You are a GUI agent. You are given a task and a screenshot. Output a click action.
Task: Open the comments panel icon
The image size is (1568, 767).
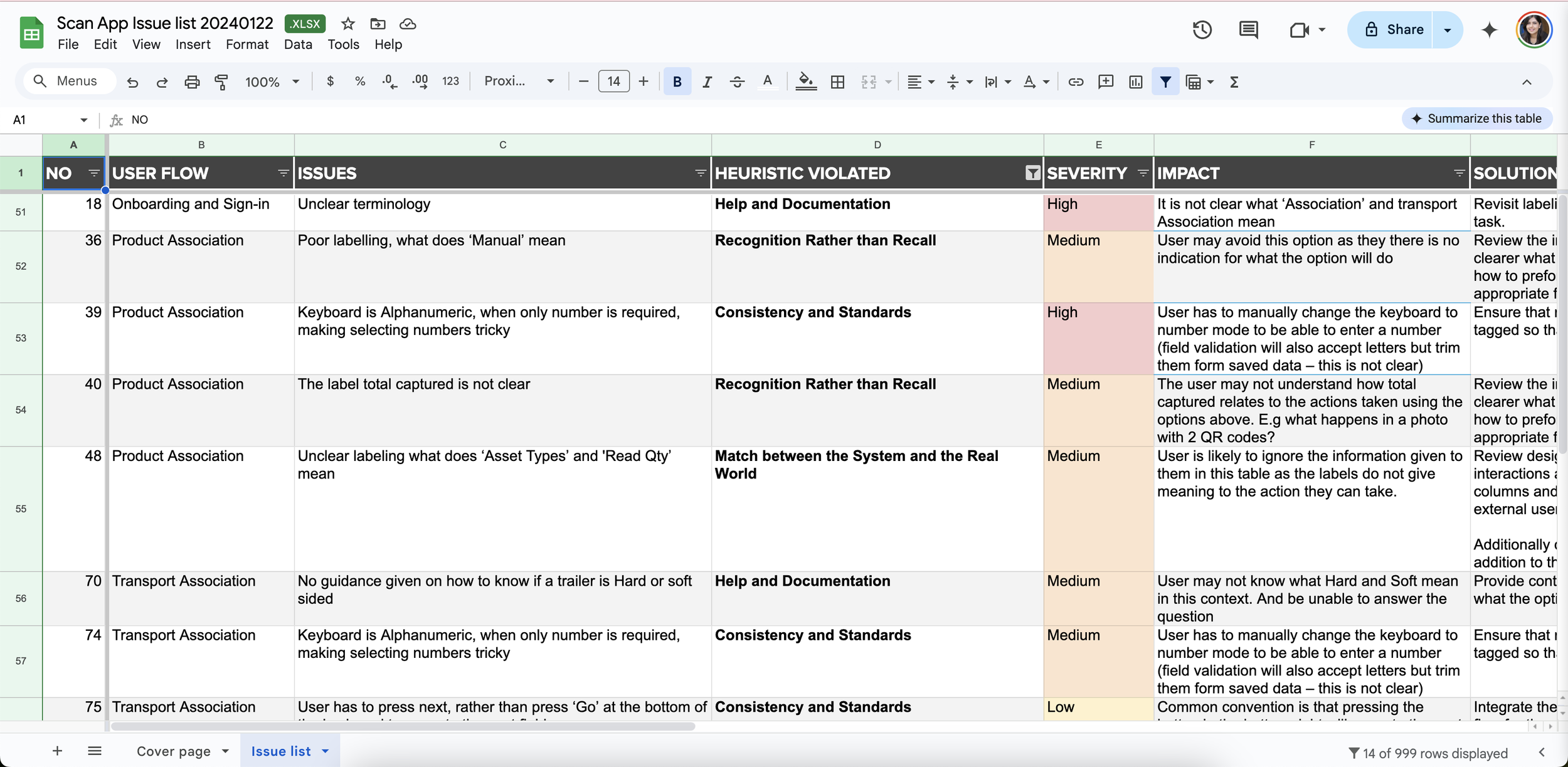tap(1248, 29)
